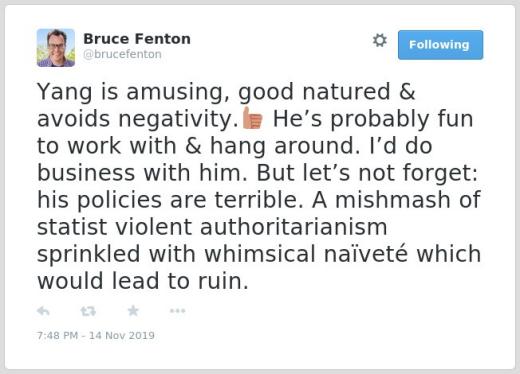
Task: Open the three-dots more options menu
Action: [177, 311]
